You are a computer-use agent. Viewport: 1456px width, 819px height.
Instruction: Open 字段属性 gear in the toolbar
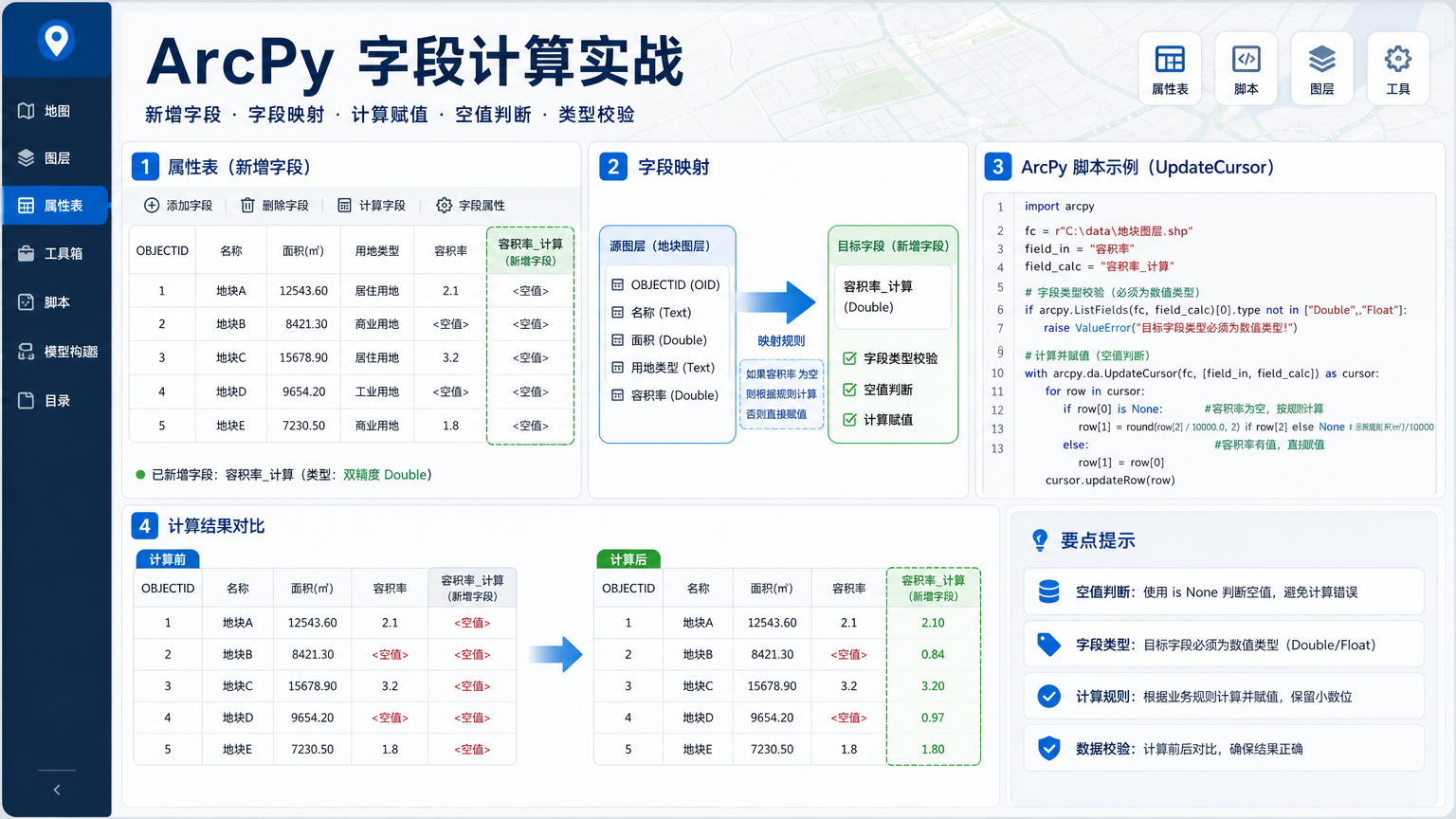444,206
